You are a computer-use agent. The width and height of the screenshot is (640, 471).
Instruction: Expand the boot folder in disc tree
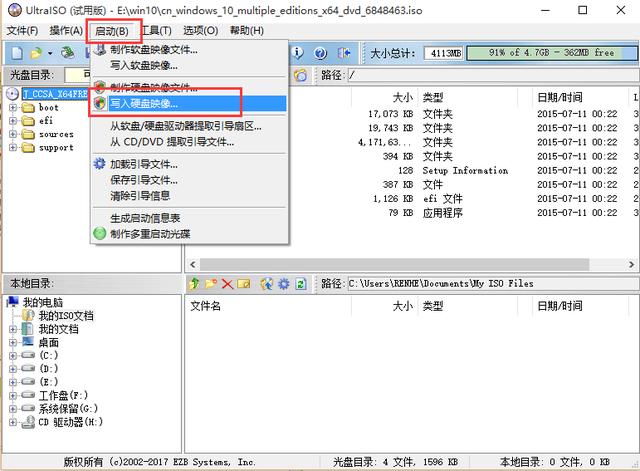click(x=13, y=108)
